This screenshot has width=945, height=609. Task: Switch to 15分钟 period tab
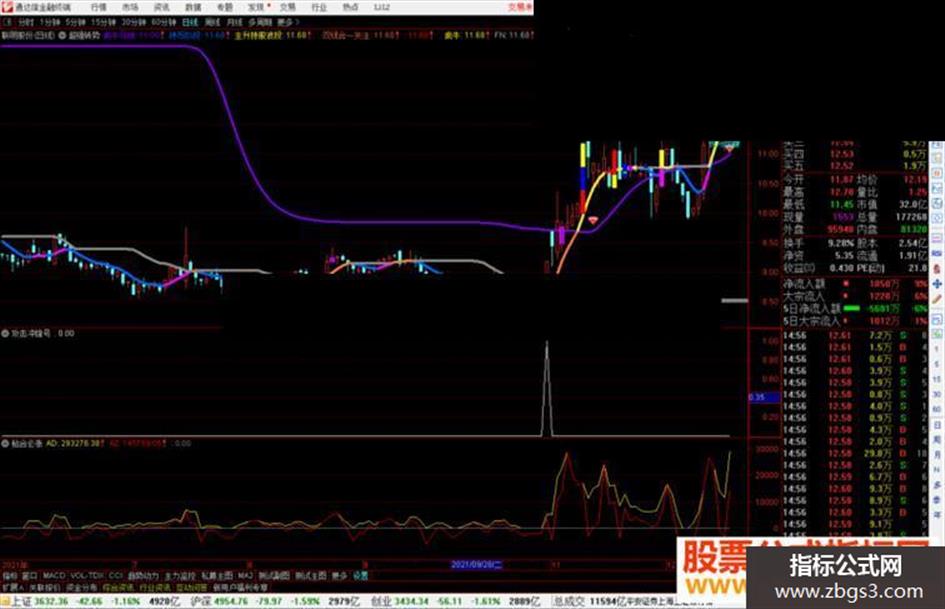click(104, 22)
